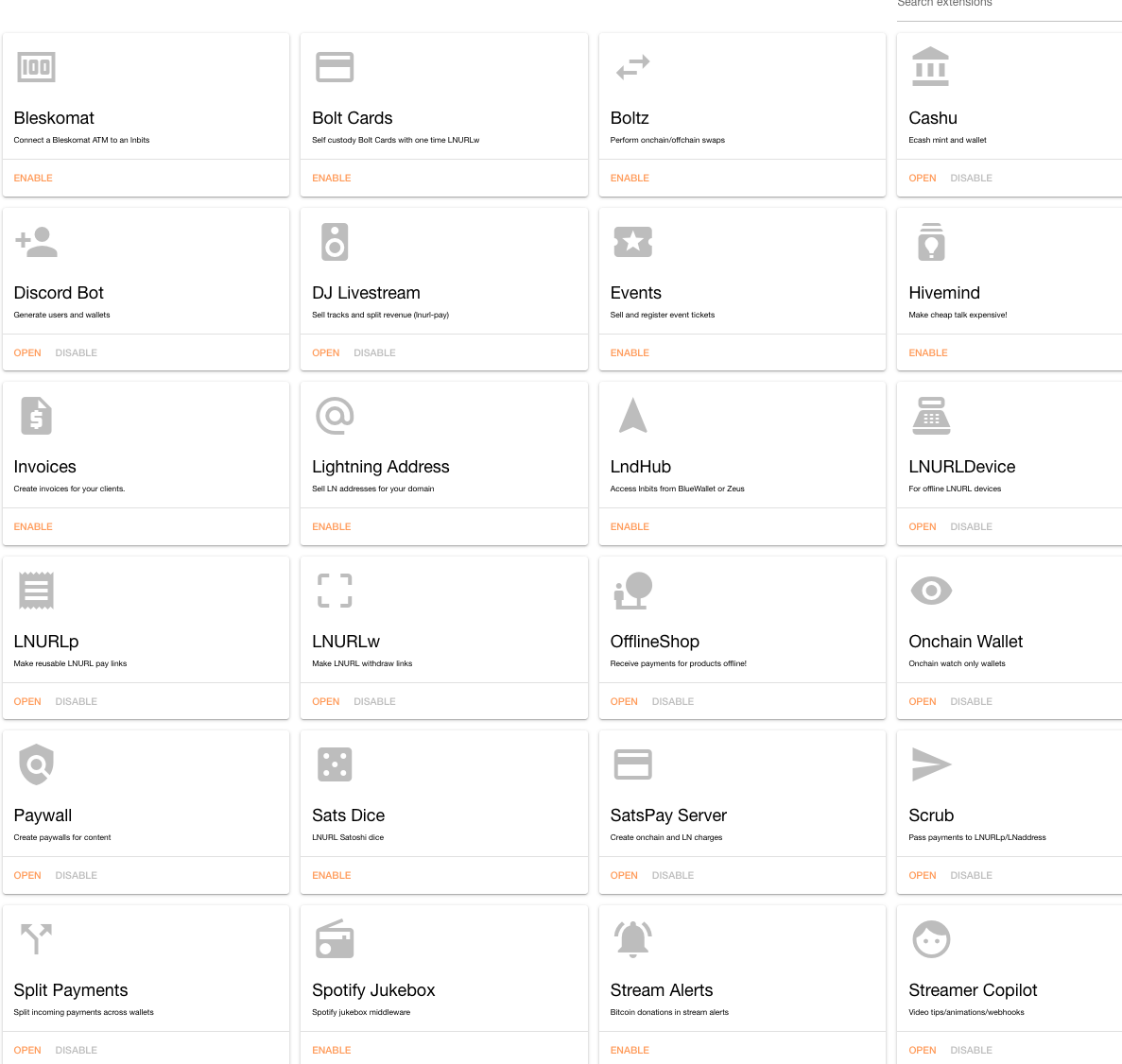Open the Discord Bot extension

(x=27, y=352)
